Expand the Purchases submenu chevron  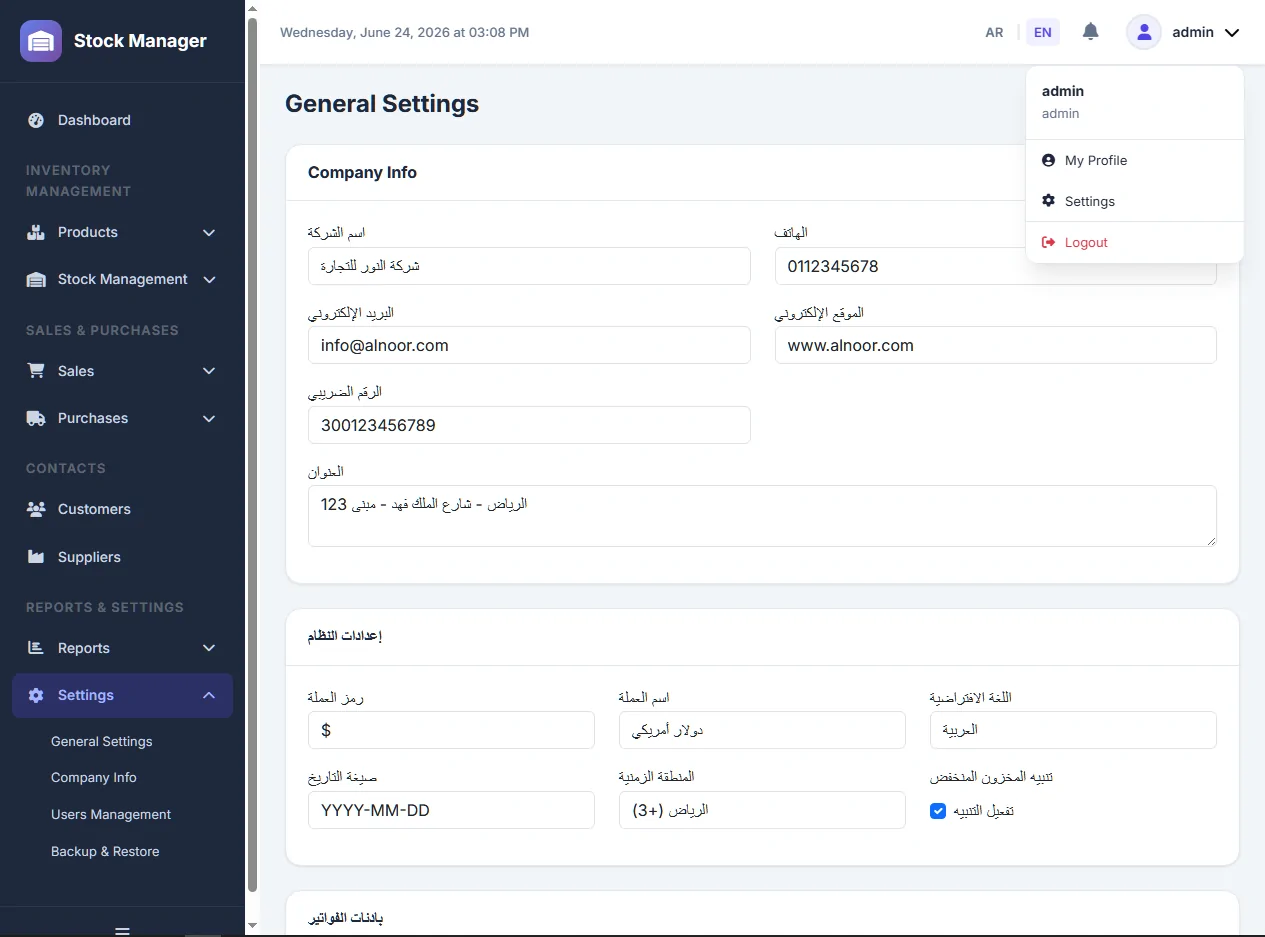point(209,418)
